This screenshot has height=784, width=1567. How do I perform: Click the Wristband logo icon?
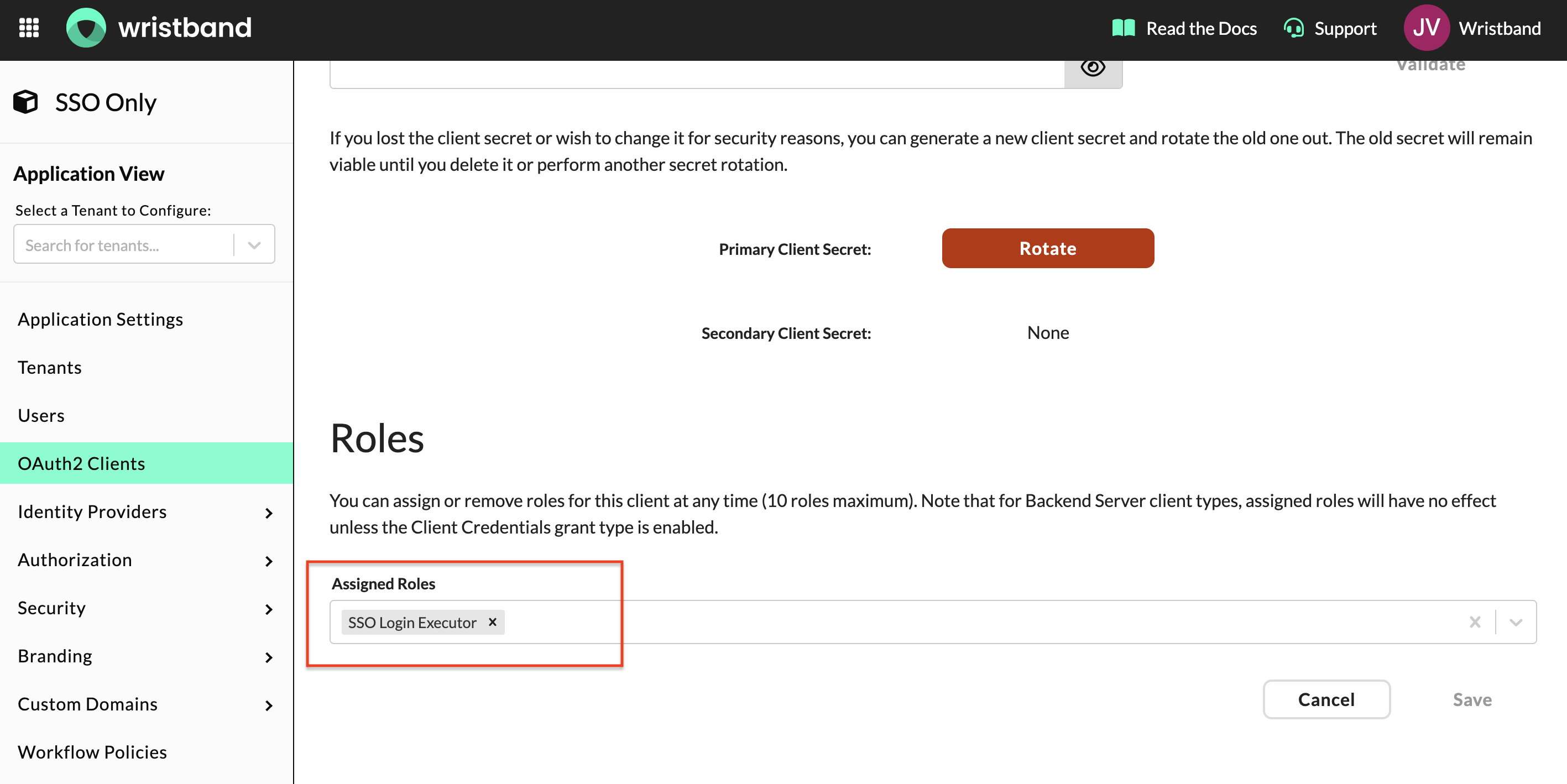point(86,28)
